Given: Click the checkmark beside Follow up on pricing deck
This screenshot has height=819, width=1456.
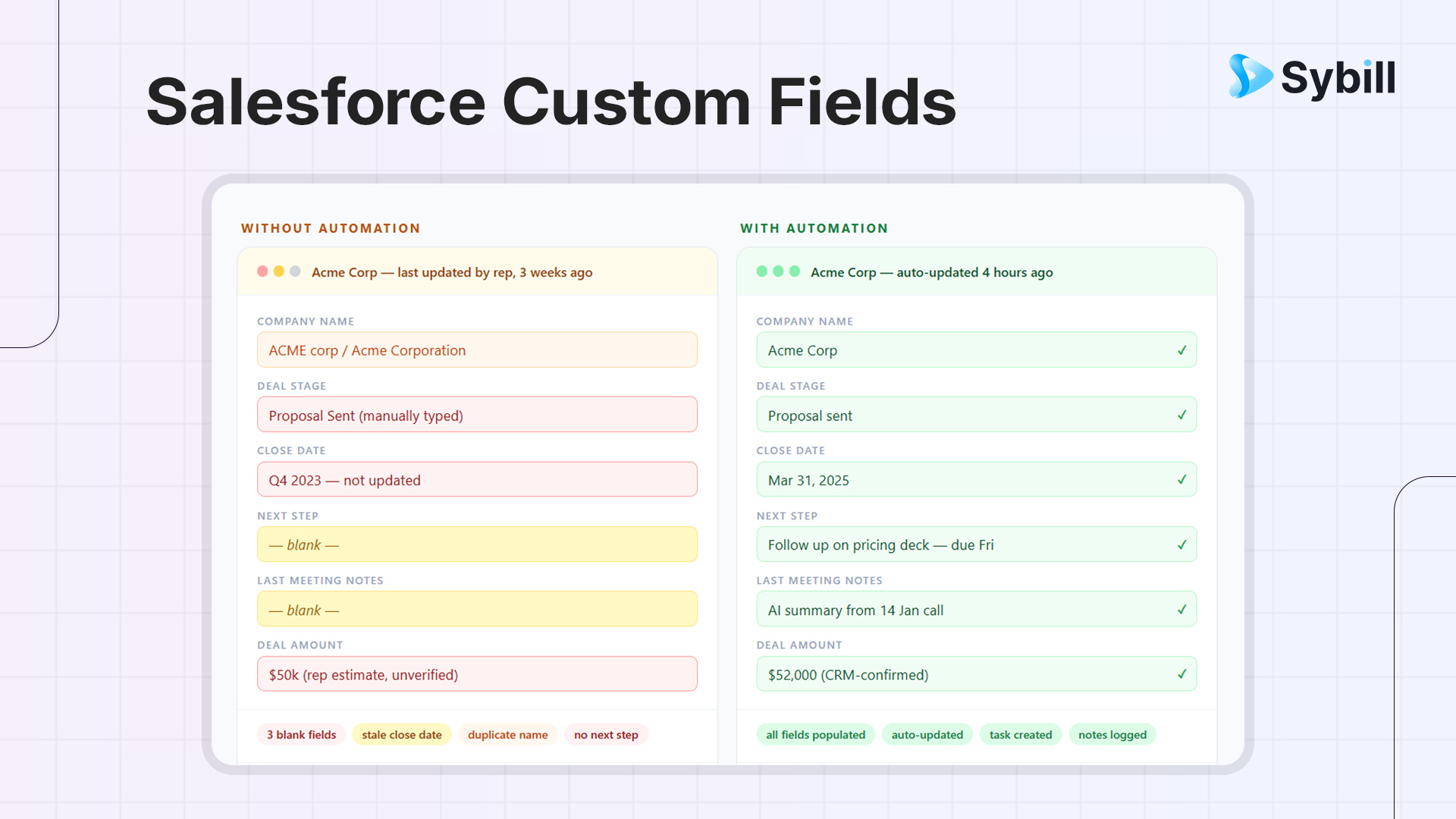Looking at the screenshot, I should [x=1181, y=544].
